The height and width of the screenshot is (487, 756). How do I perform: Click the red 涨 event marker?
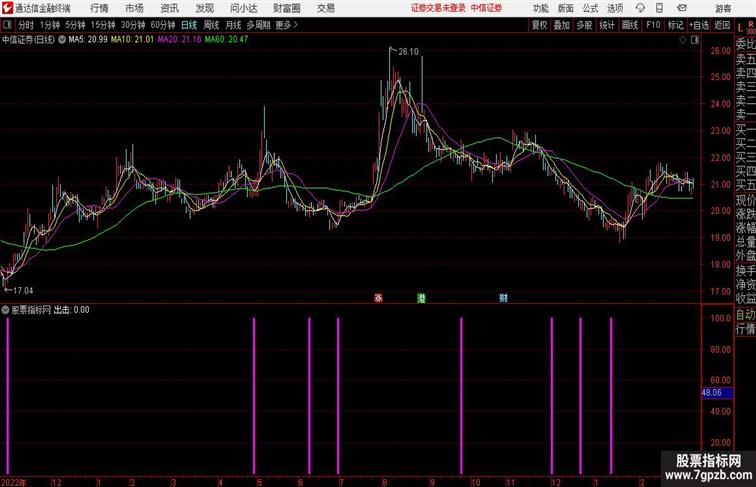(x=378, y=298)
